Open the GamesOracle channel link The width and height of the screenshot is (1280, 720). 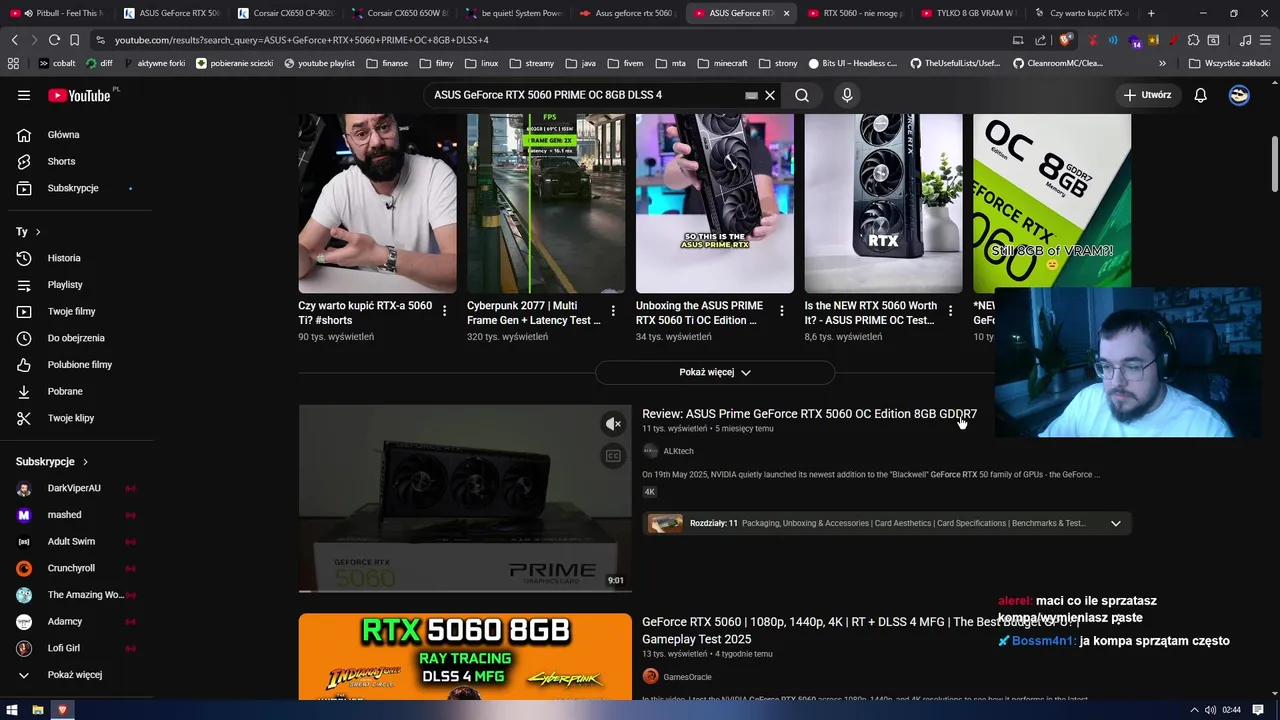pyautogui.click(x=687, y=677)
